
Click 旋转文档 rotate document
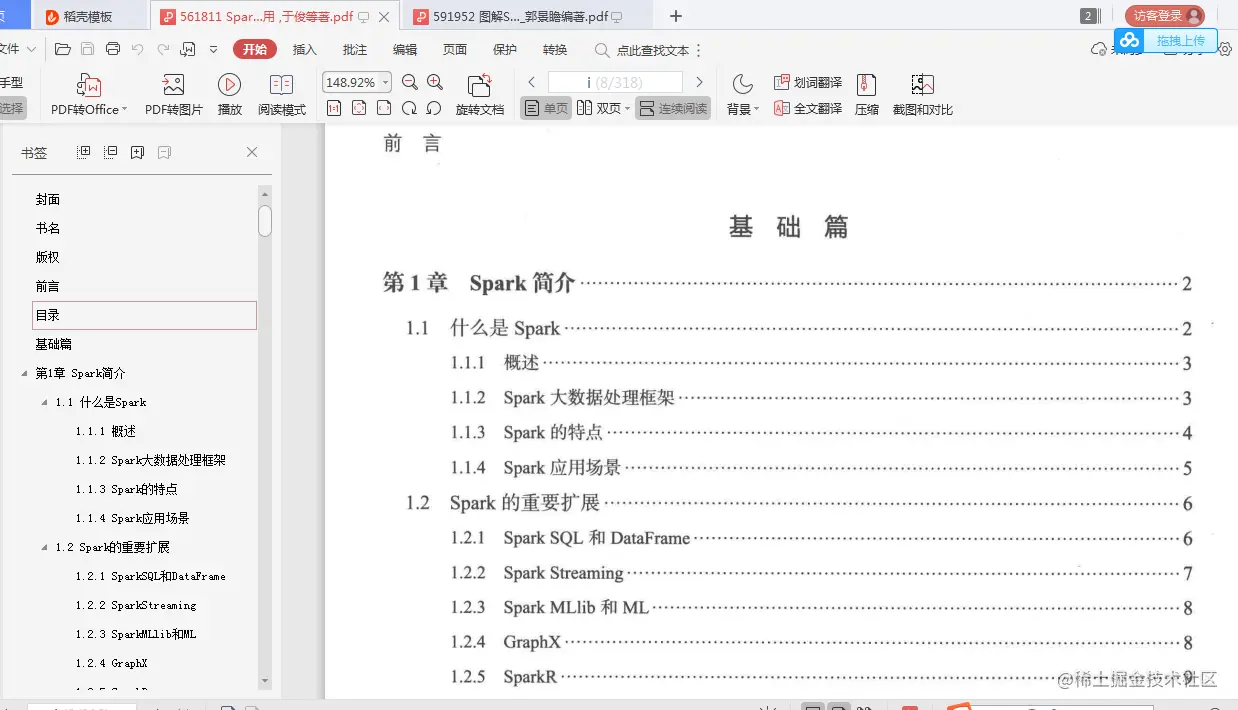pos(480,96)
